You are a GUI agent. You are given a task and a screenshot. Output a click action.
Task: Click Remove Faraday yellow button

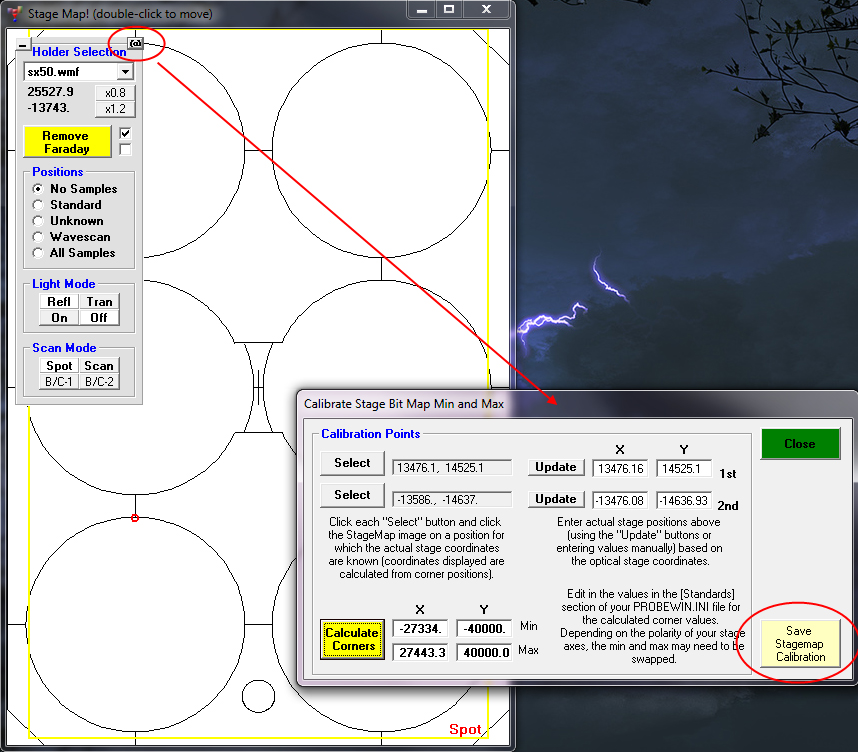click(66, 142)
